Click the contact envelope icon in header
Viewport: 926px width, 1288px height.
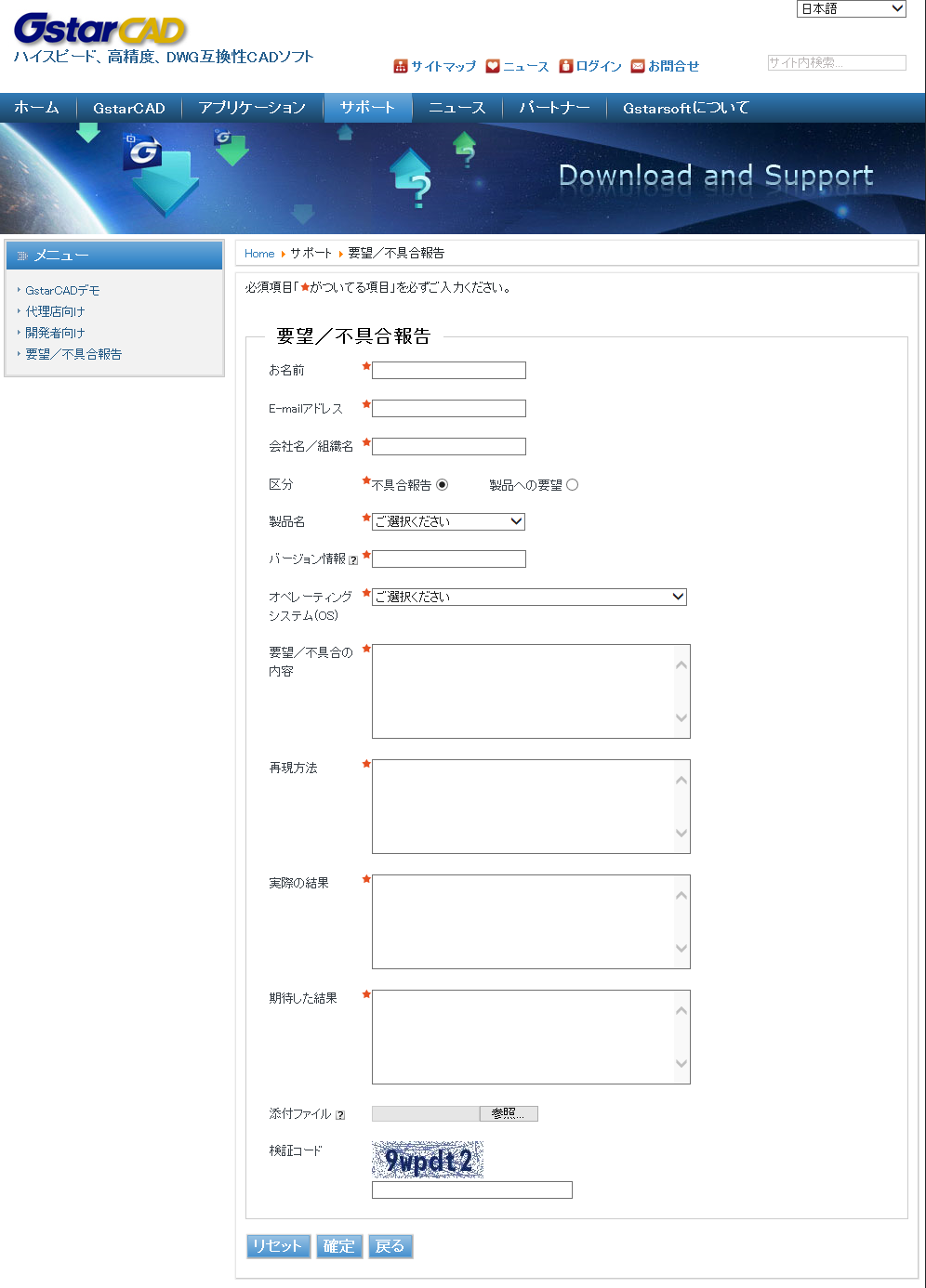[x=638, y=66]
